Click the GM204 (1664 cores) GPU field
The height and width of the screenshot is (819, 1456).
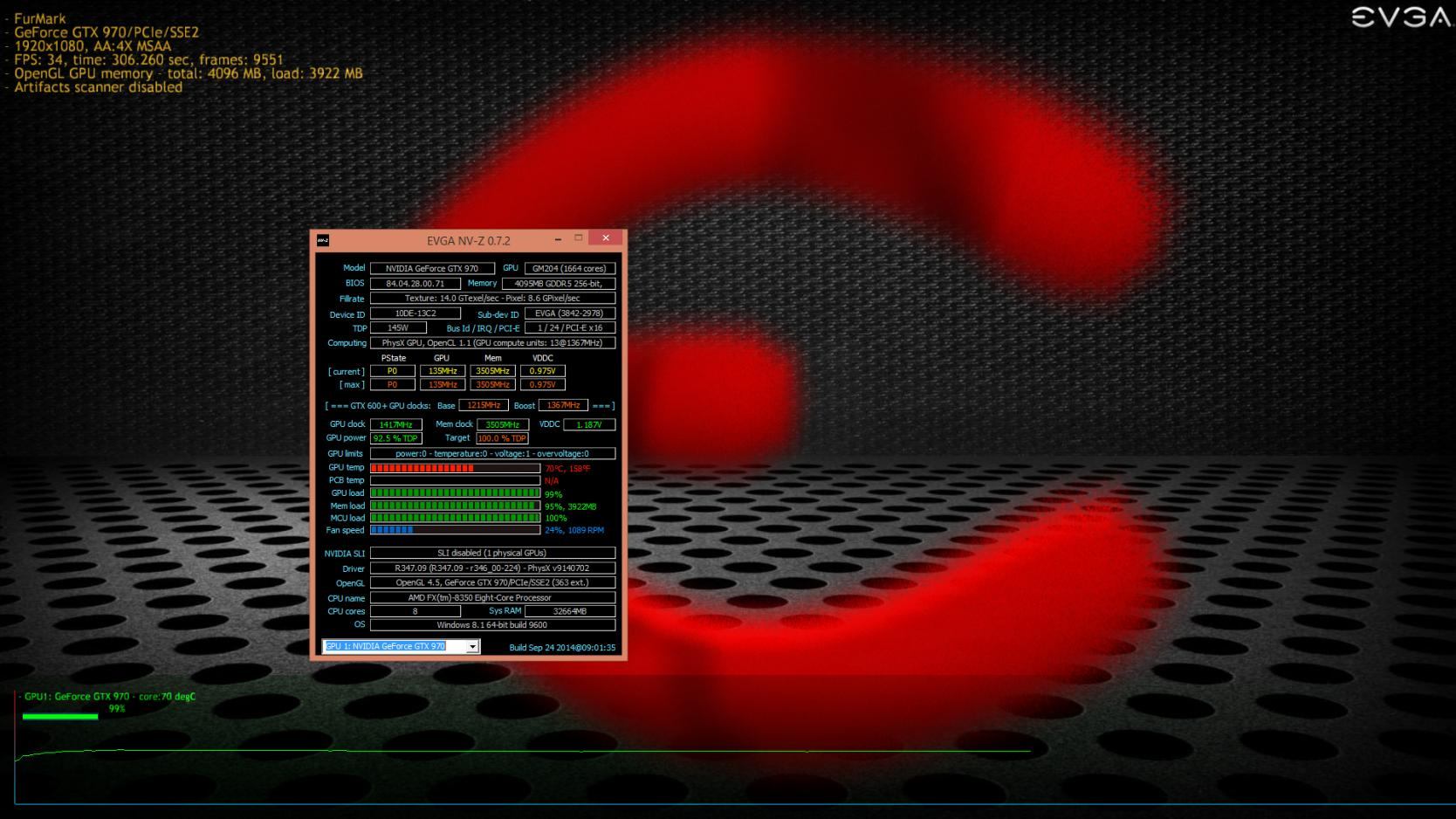(x=569, y=269)
